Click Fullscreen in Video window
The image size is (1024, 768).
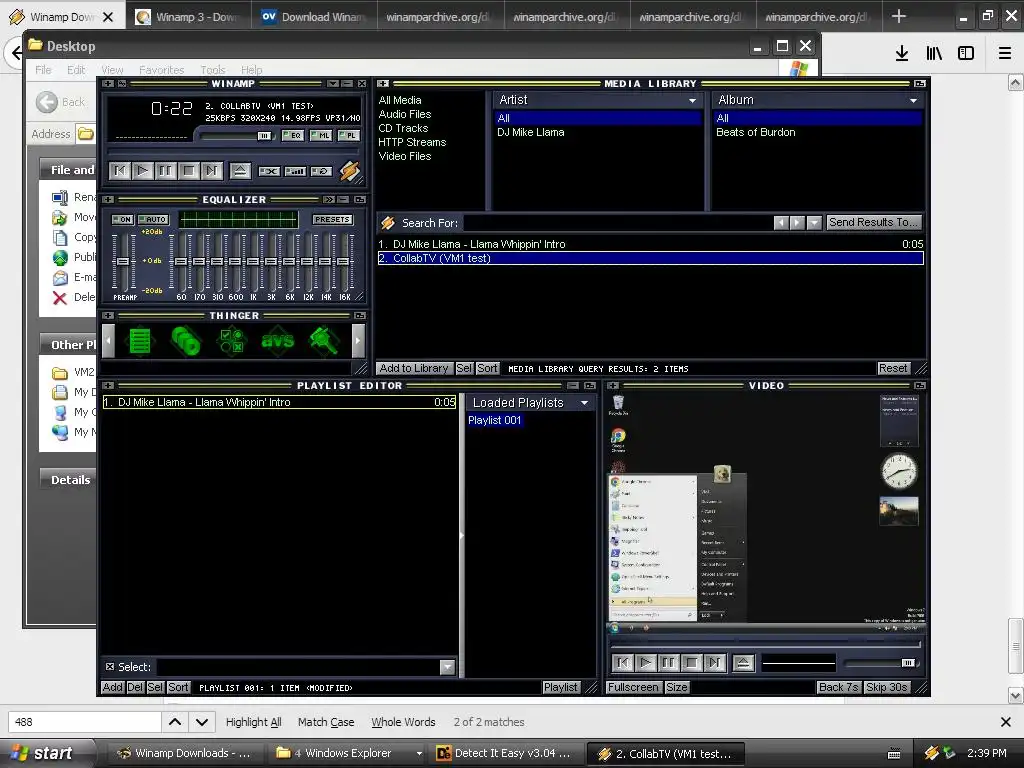click(x=633, y=687)
